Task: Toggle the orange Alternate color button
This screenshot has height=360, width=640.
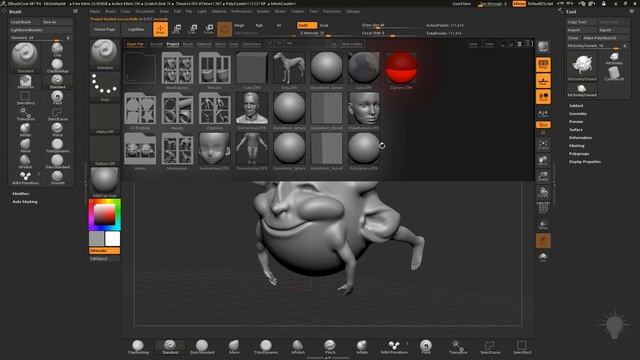Action: point(104,251)
